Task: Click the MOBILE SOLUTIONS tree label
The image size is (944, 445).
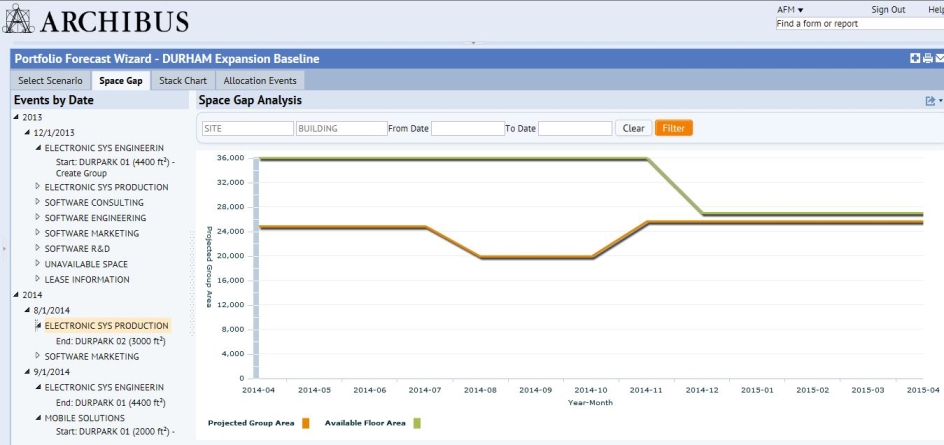Action: pyautogui.click(x=84, y=418)
